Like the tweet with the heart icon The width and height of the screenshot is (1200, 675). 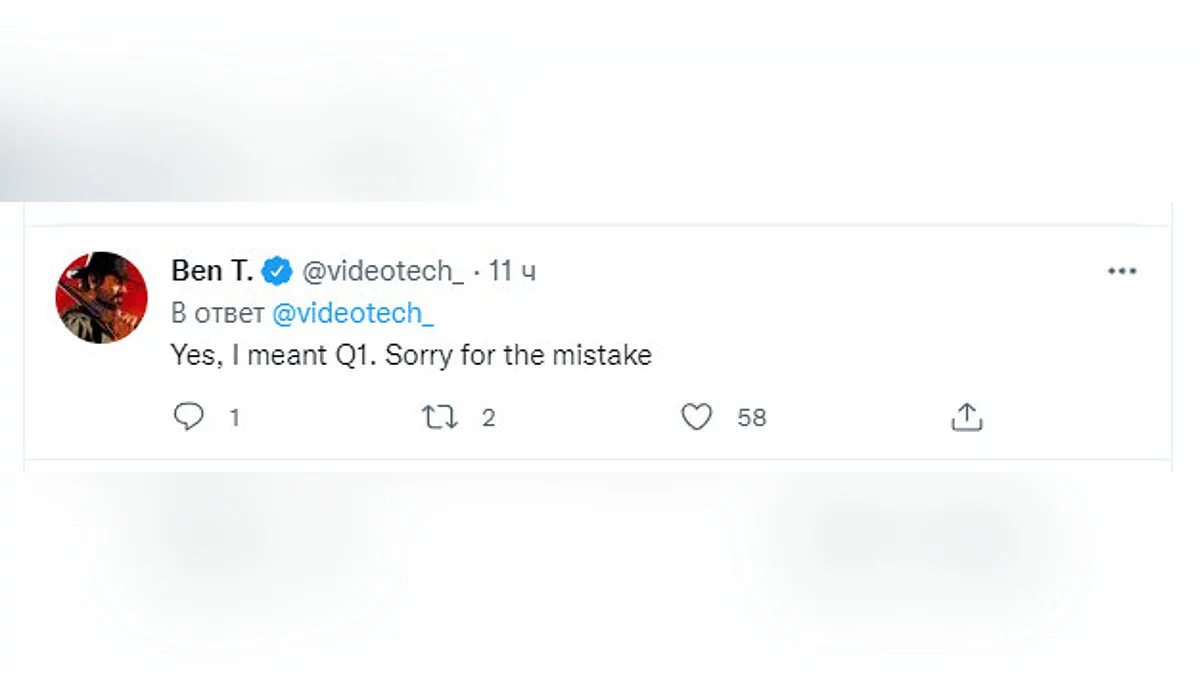point(696,417)
